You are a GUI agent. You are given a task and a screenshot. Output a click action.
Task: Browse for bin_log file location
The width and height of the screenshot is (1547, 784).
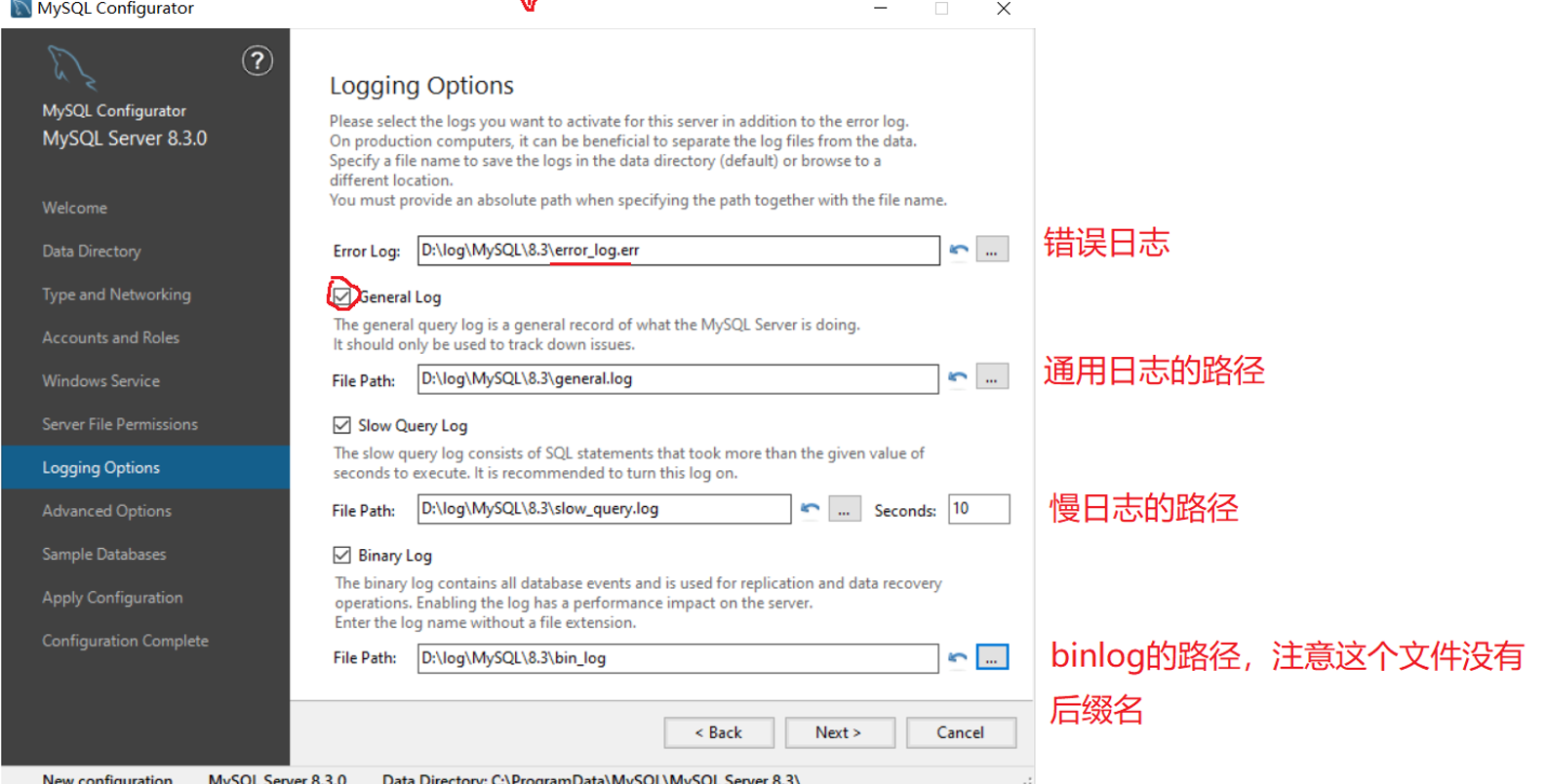[992, 657]
